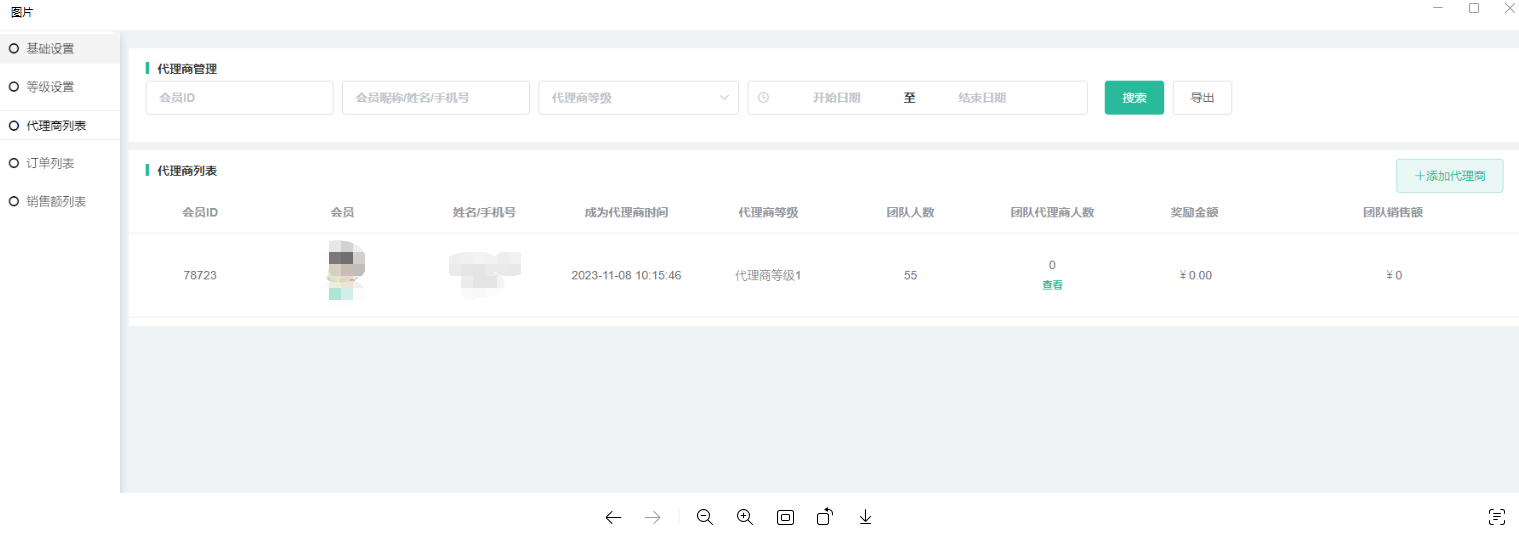Click the 会员ID input field
Image resolution: width=1519 pixels, height=535 pixels.
coord(239,98)
